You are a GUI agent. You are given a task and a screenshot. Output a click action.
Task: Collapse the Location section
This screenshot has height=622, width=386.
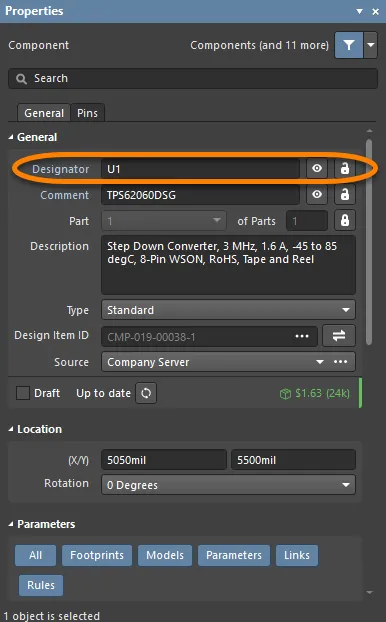click(11, 429)
